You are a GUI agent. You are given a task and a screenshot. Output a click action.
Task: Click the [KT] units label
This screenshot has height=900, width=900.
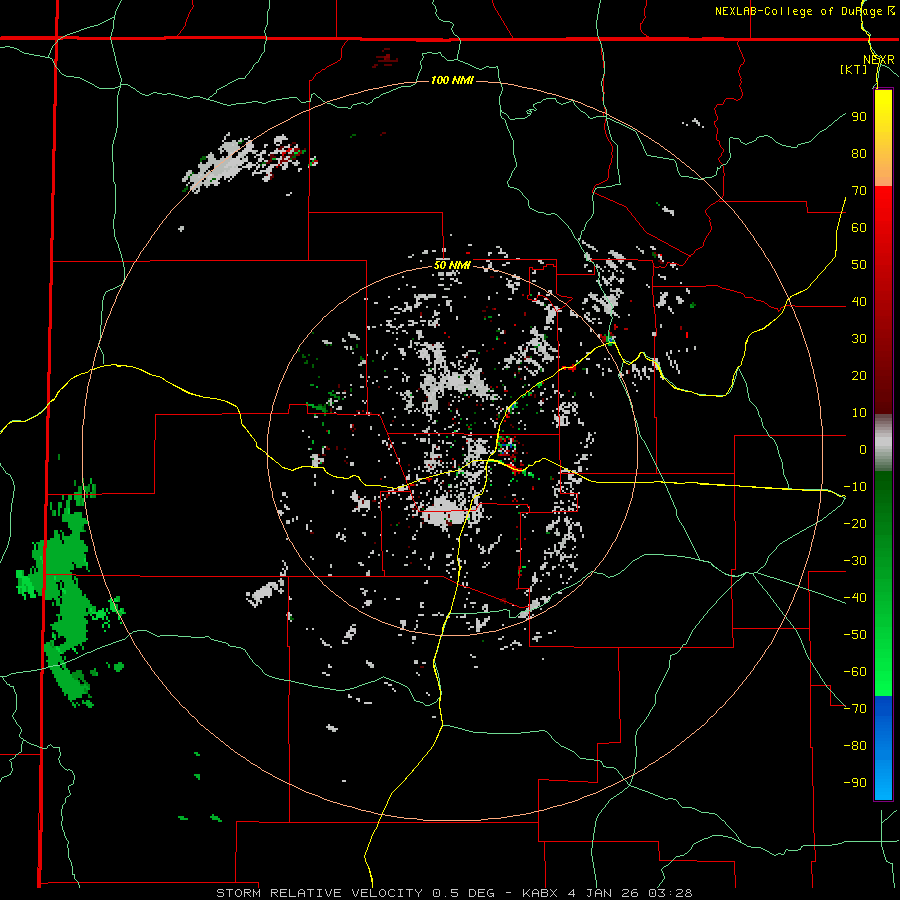[x=854, y=69]
